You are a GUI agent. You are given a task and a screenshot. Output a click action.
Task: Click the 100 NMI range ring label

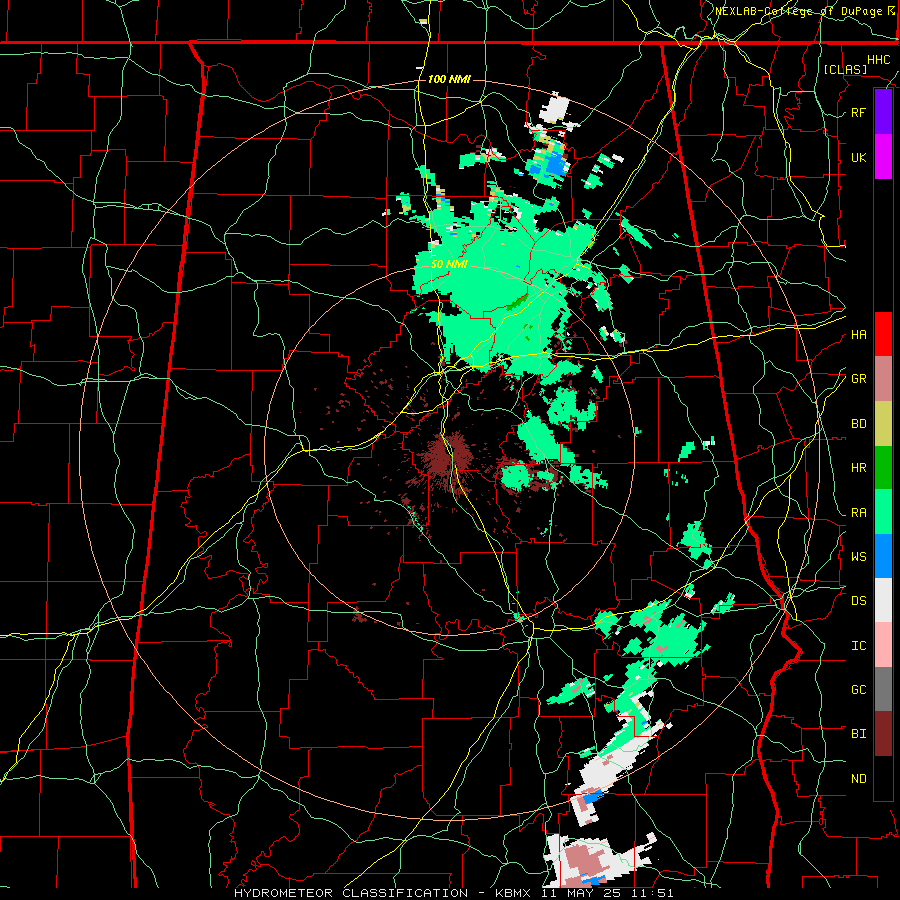point(449,79)
